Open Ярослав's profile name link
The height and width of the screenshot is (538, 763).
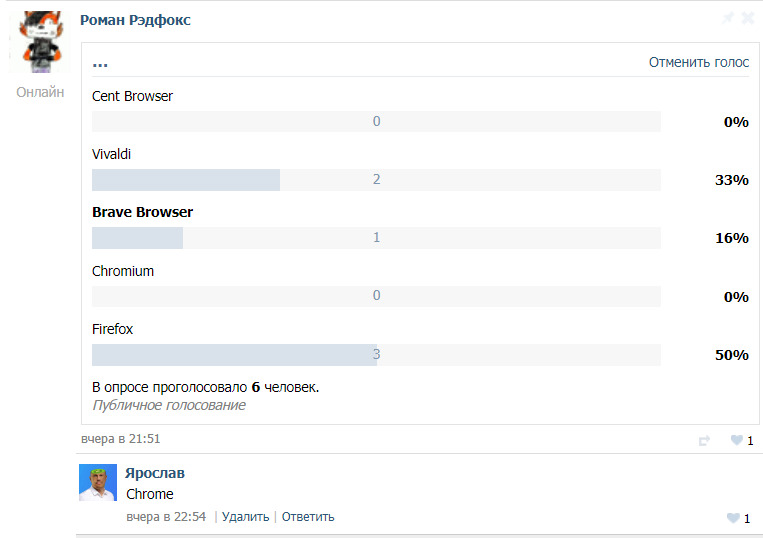(155, 473)
